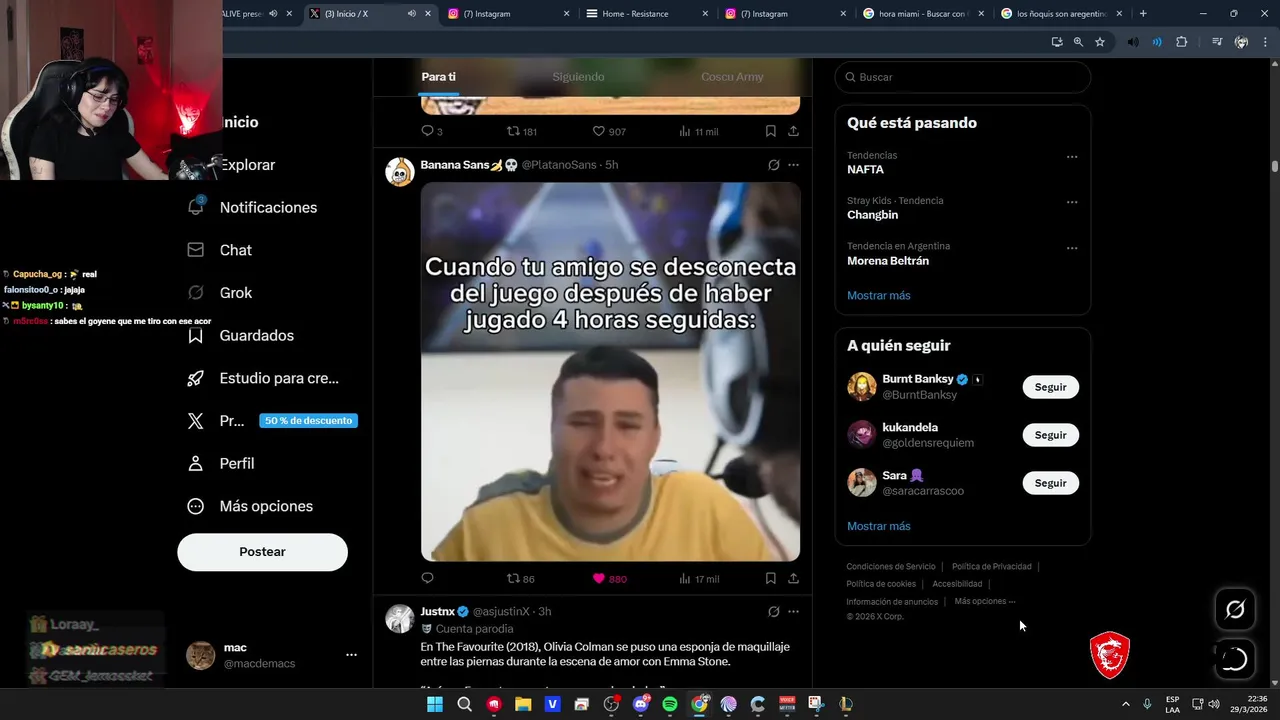Viewport: 1280px width, 720px height.
Task: Open options for Morena Beltrán trend
Action: point(1071,248)
